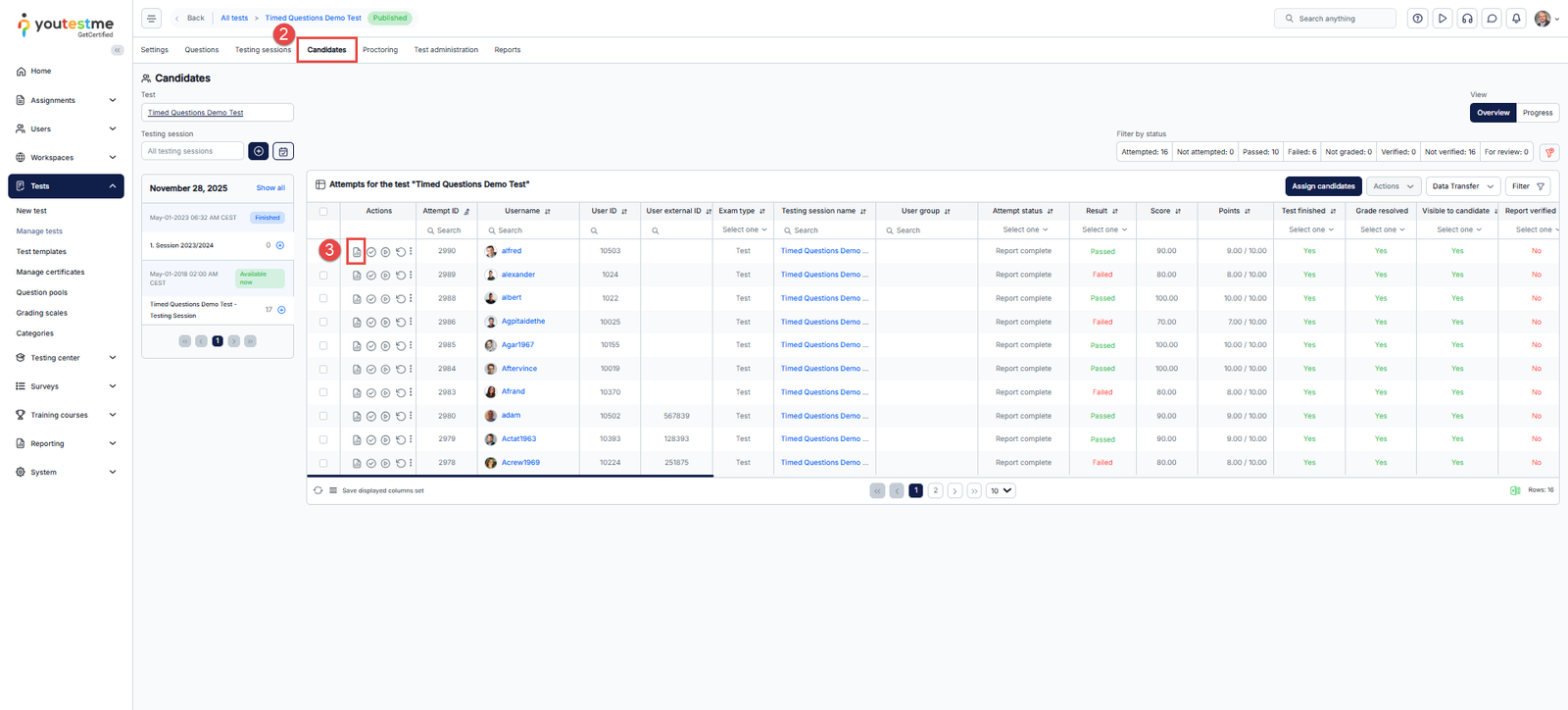Viewport: 1568px width, 710px height.
Task: Open alfred's attempt report document icon
Action: click(x=357, y=252)
